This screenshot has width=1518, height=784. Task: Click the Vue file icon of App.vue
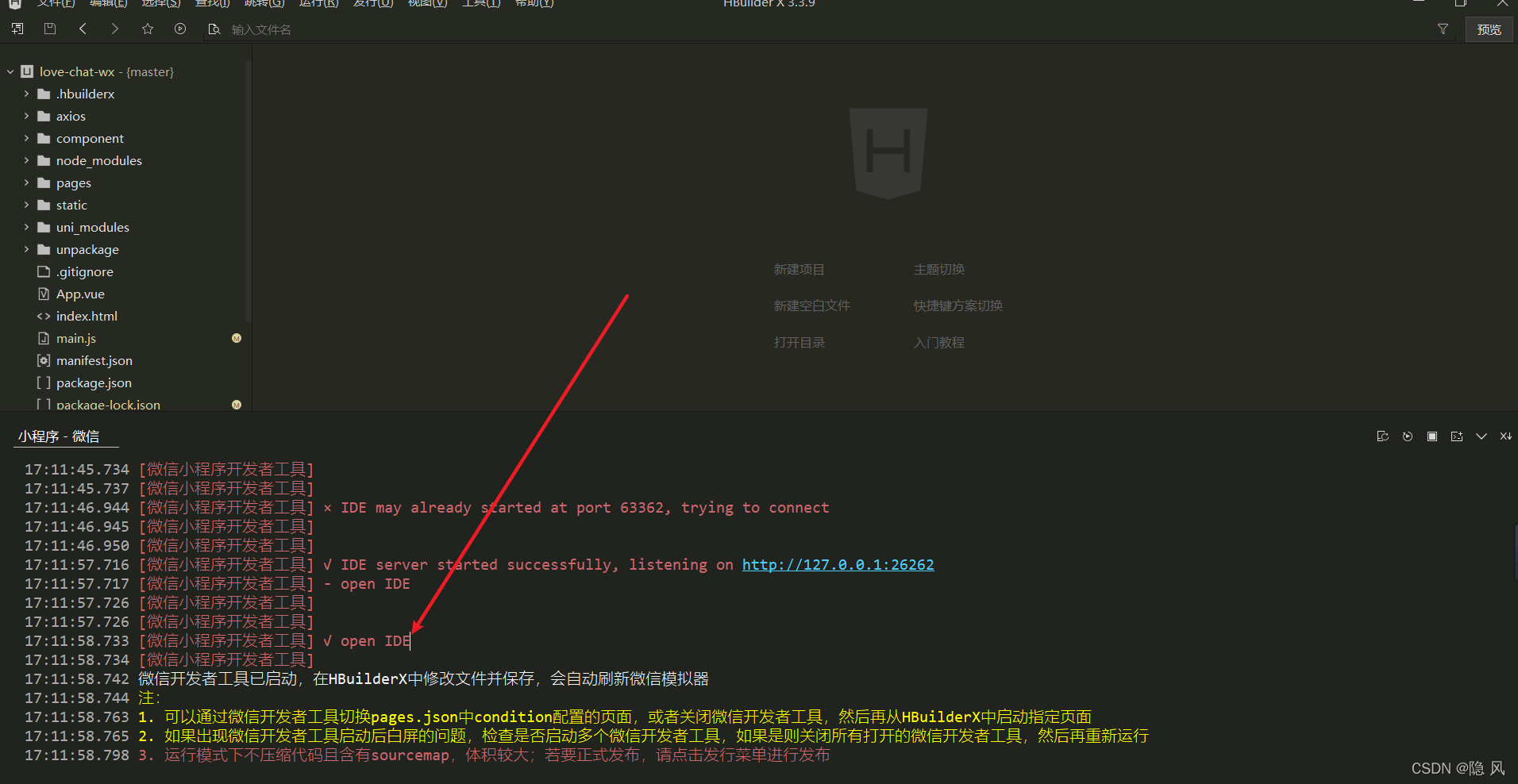point(44,294)
